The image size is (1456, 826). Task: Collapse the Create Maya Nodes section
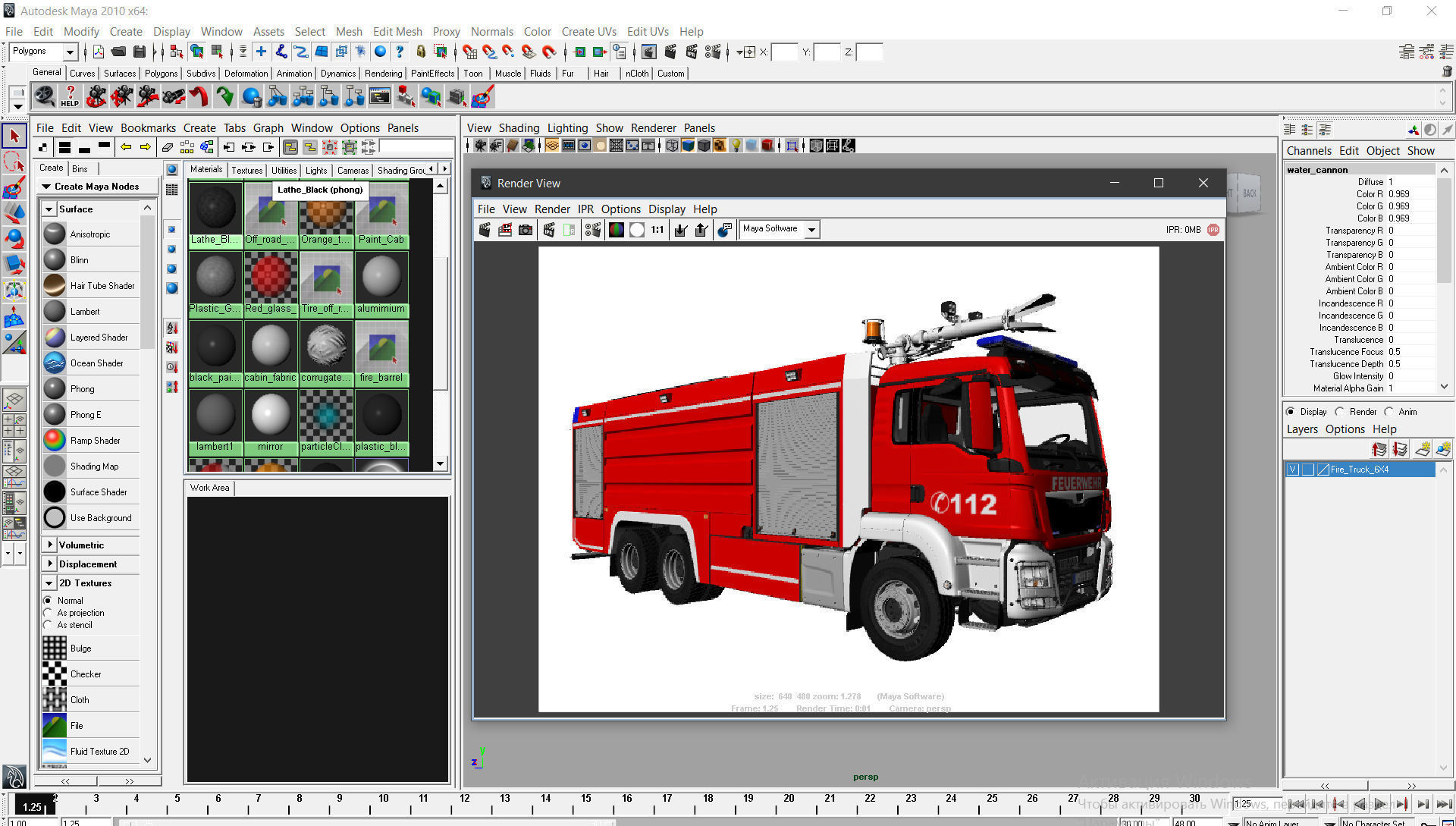pos(46,187)
